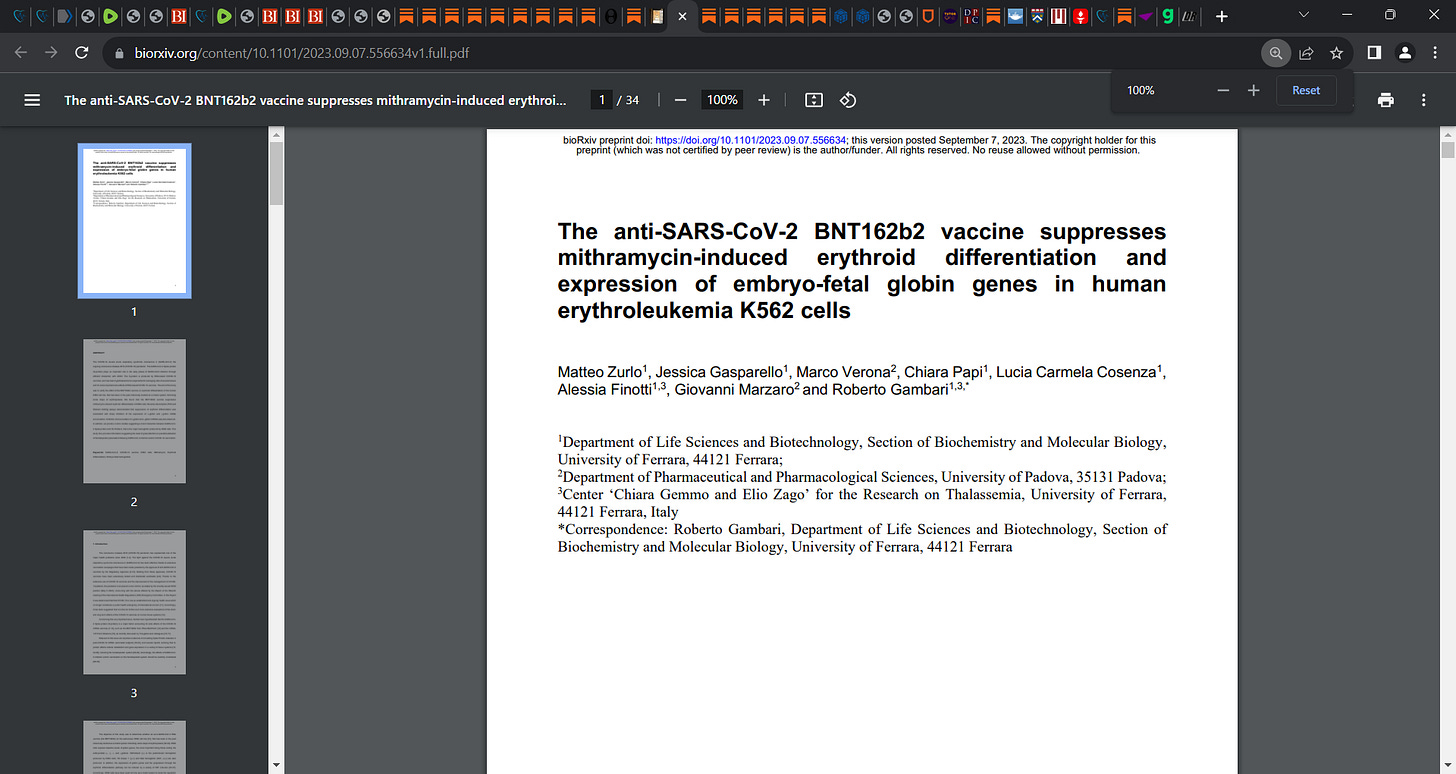The width and height of the screenshot is (1456, 774).
Task: Switch to the purple triangle tab
Action: coord(1145,16)
